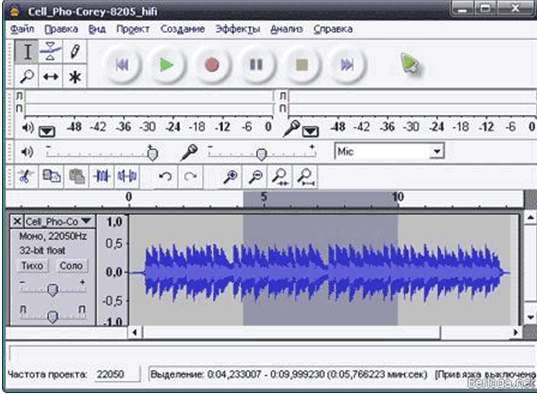Select the Multi-tool asterisk
The image size is (537, 395).
(x=74, y=76)
